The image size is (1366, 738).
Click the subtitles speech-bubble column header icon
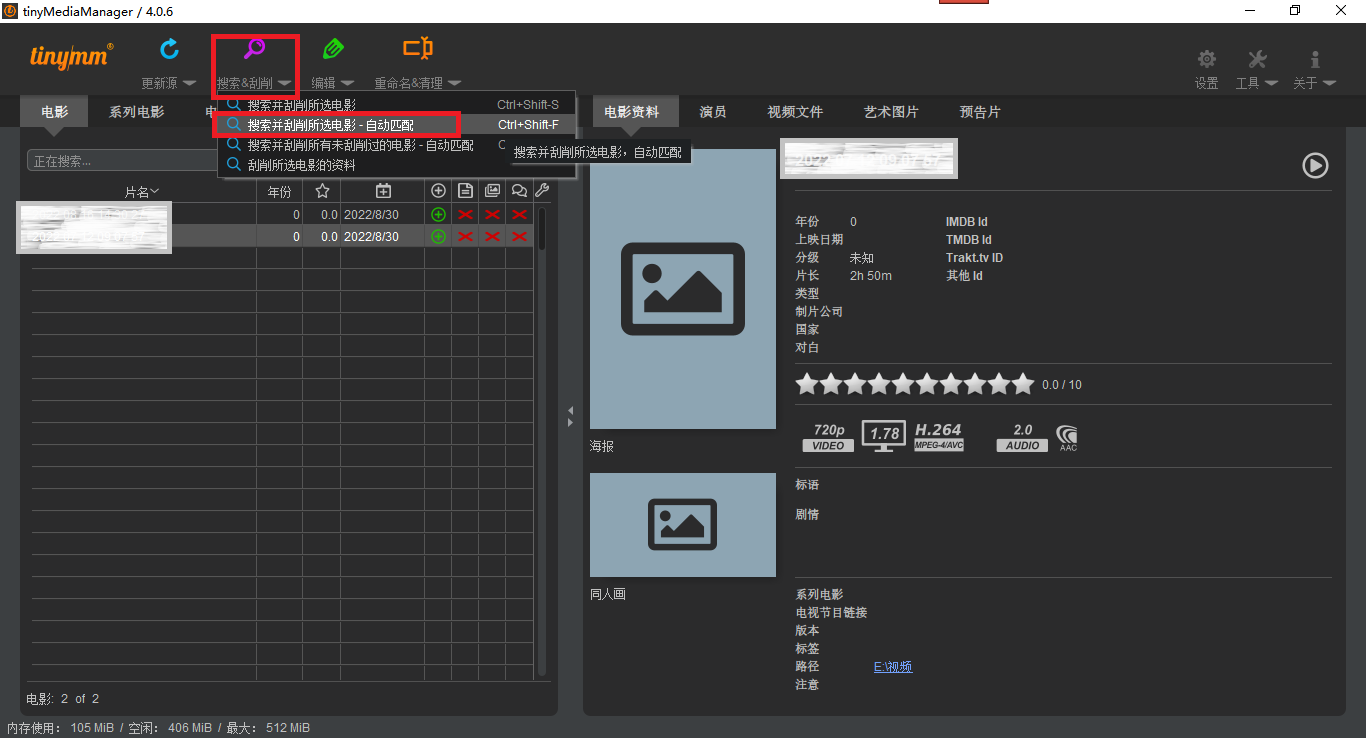point(519,190)
